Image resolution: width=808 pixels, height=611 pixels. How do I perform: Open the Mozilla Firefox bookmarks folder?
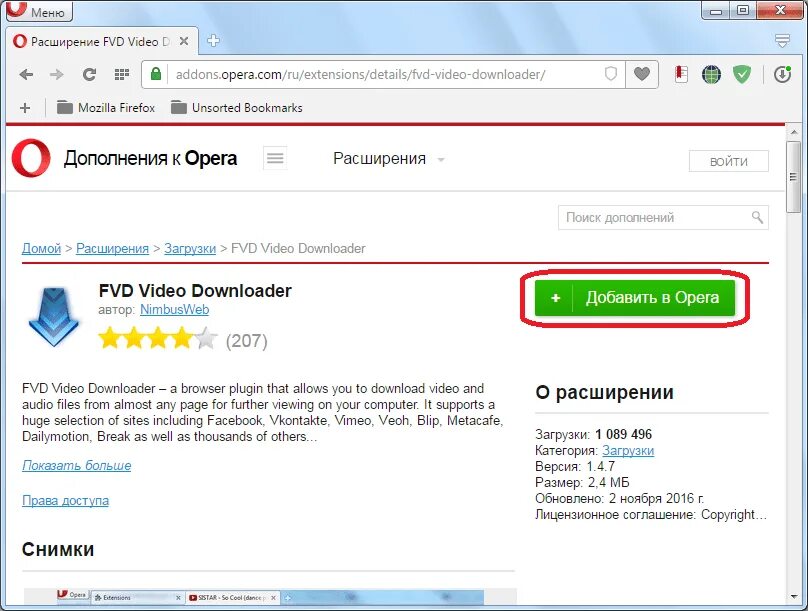(106, 108)
